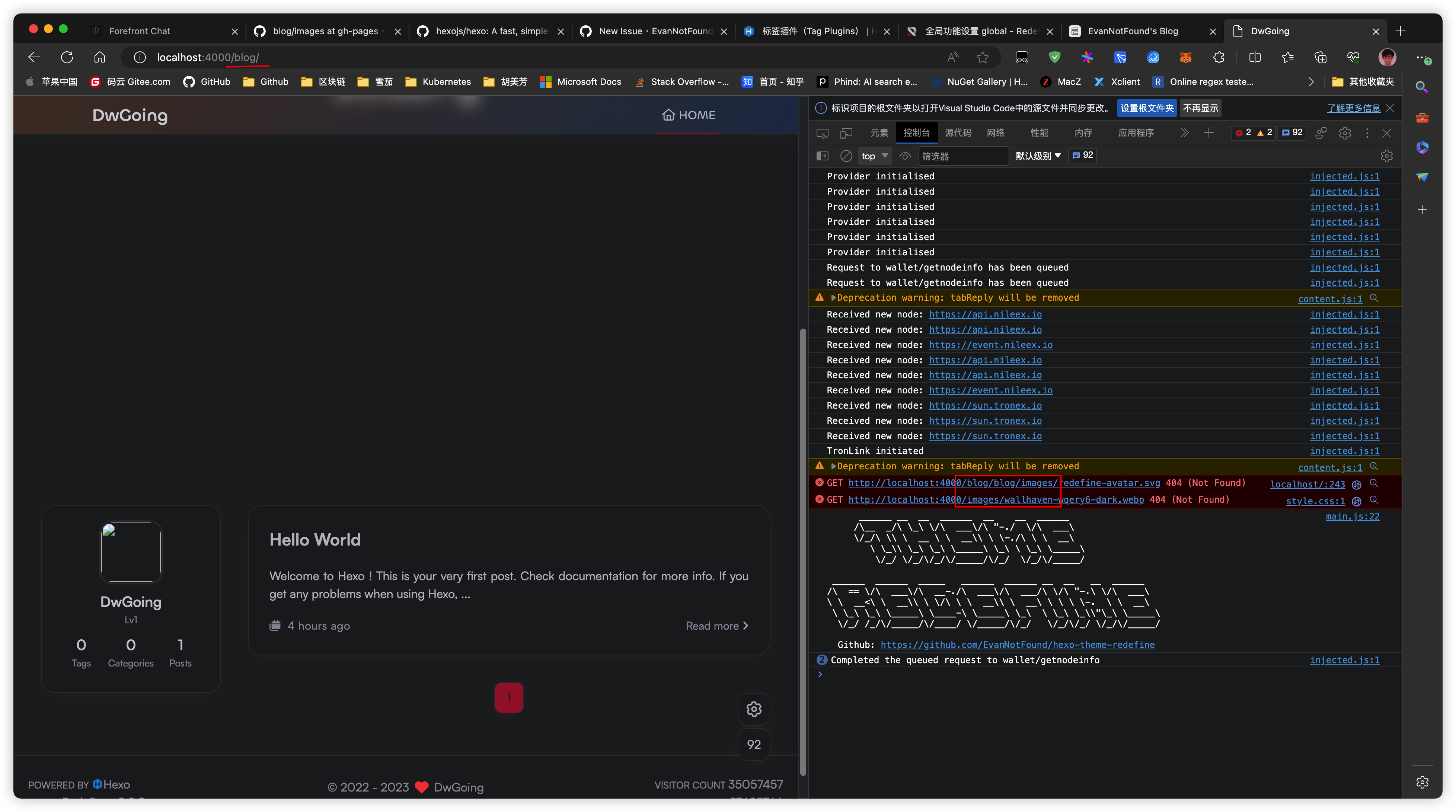This screenshot has height=812, width=1456.
Task: Open the top frame context dropdown
Action: (874, 156)
